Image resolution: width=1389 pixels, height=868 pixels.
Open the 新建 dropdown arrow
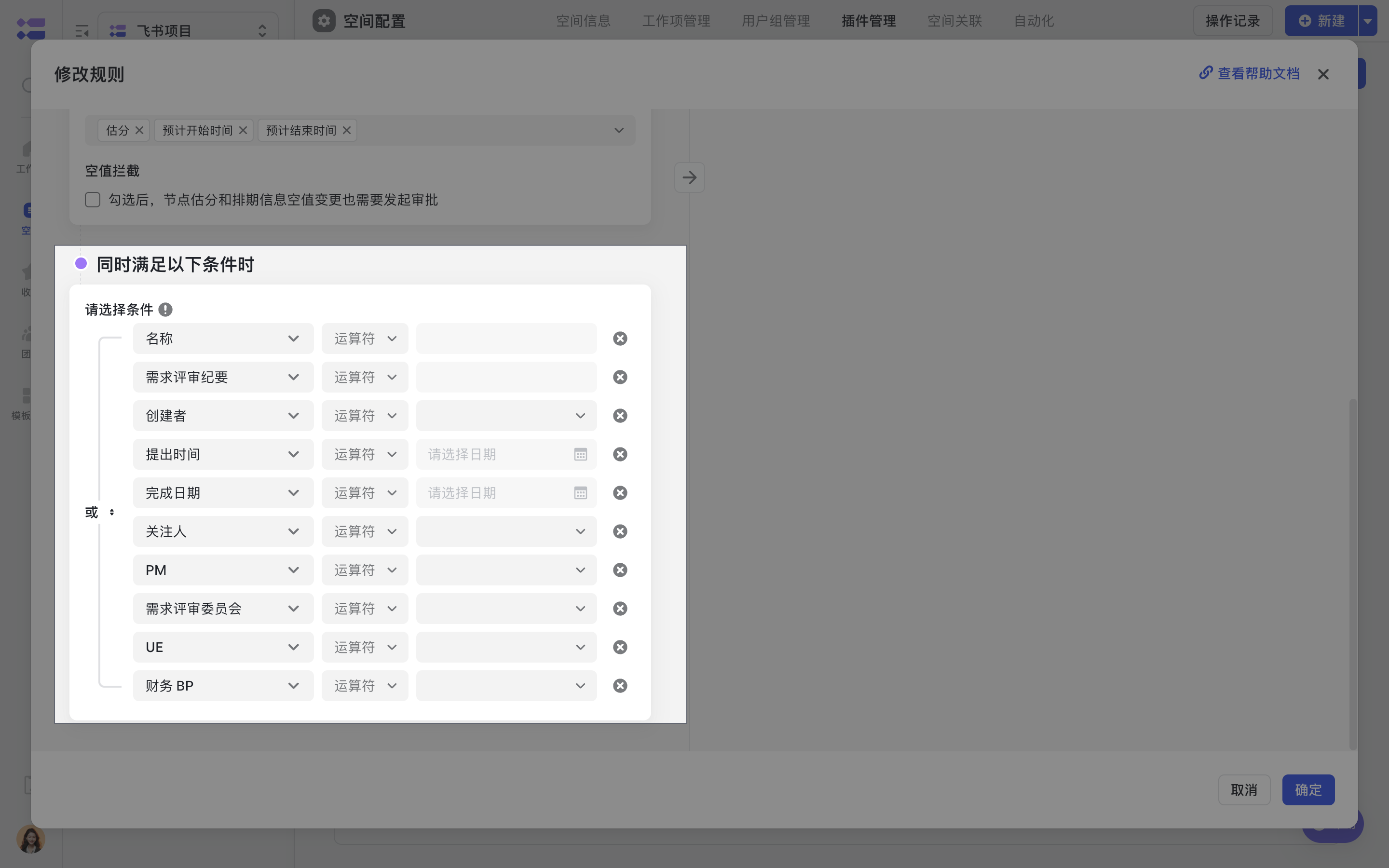click(1368, 21)
